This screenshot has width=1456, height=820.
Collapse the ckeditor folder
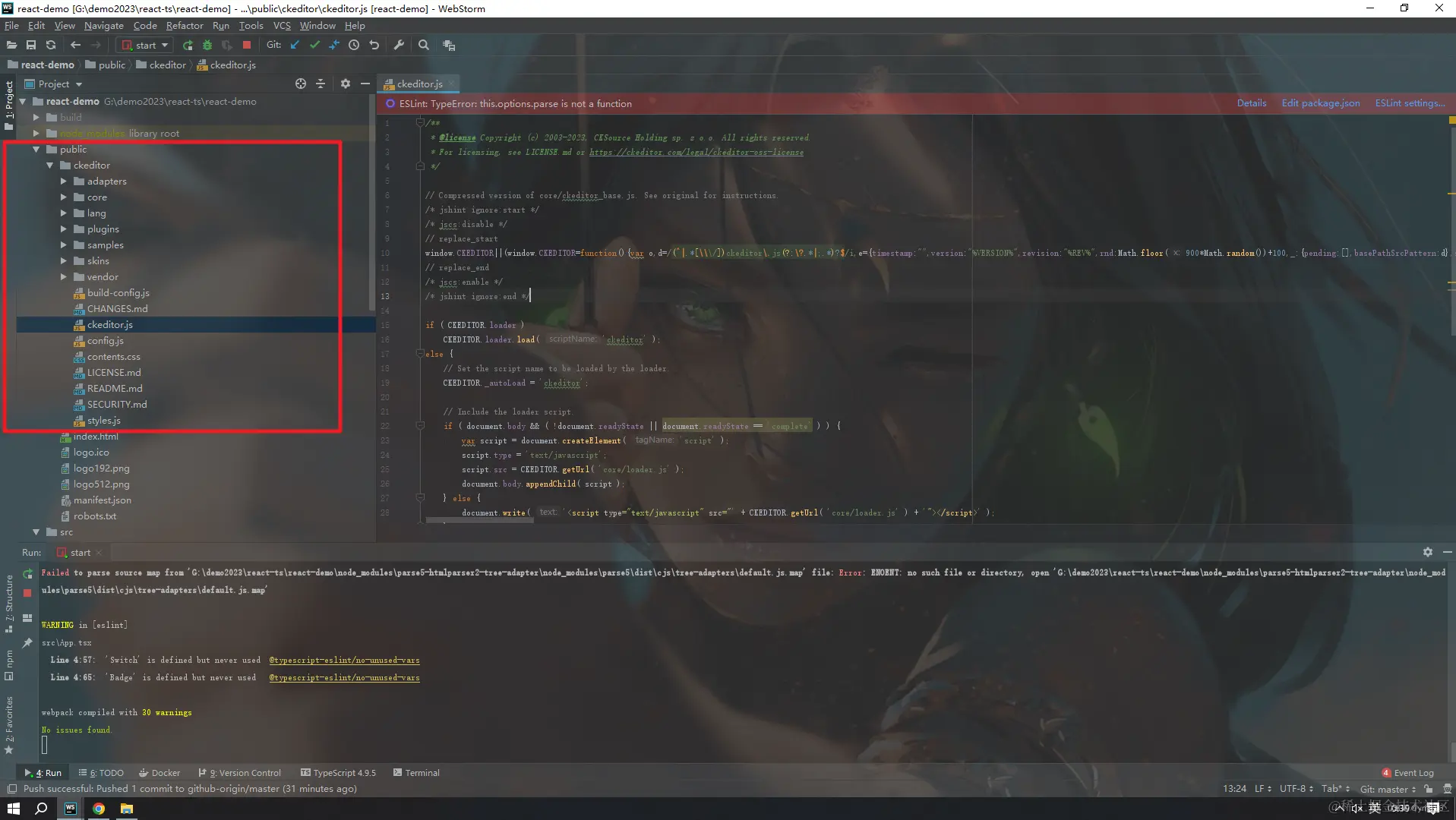pyautogui.click(x=50, y=166)
